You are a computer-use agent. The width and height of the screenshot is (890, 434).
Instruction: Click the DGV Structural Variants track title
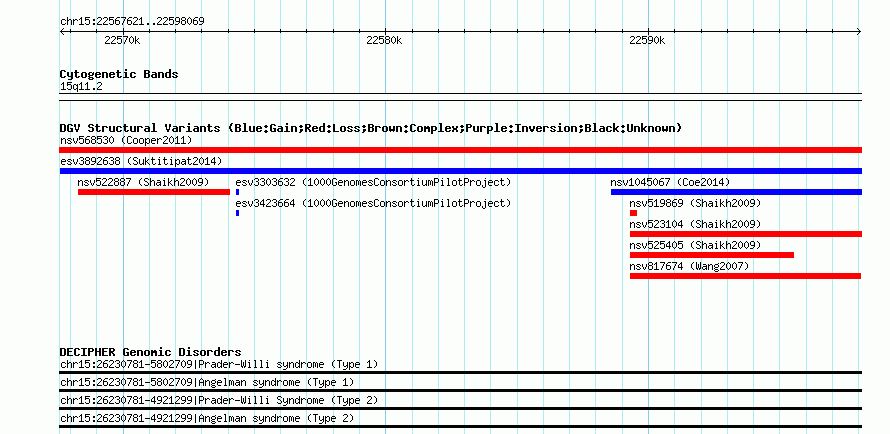click(x=371, y=128)
